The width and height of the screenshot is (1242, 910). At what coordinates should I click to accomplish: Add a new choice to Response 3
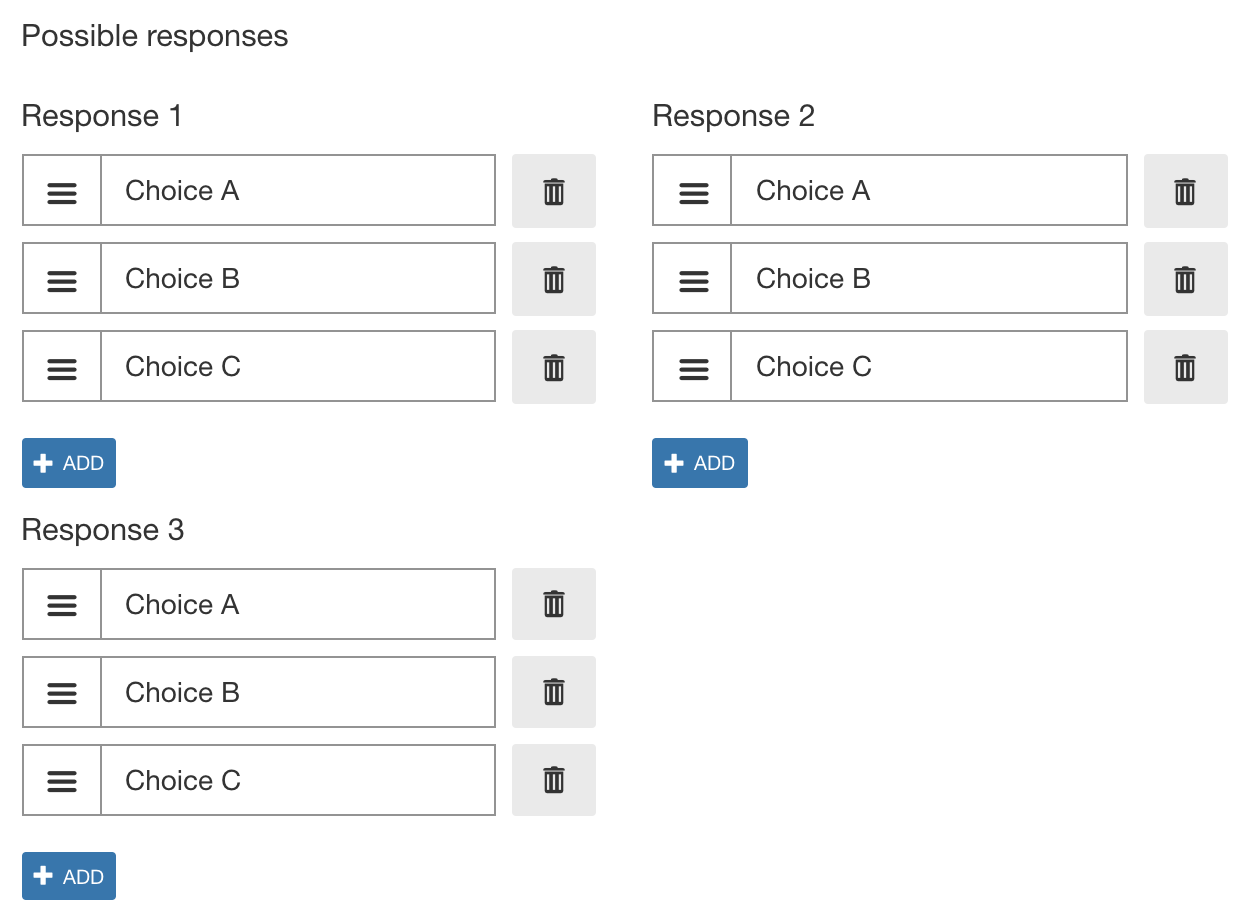tap(68, 876)
